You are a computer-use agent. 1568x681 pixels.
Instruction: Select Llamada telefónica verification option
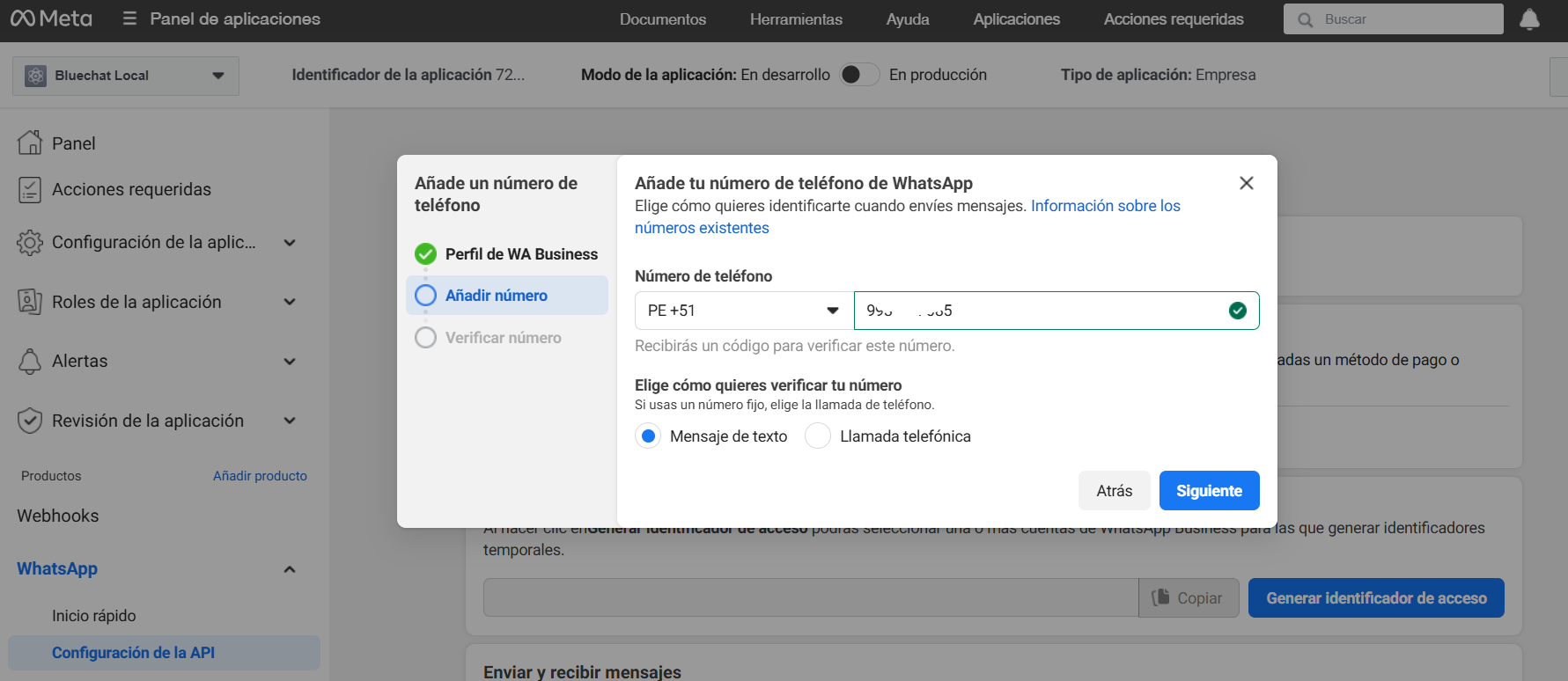click(x=818, y=436)
